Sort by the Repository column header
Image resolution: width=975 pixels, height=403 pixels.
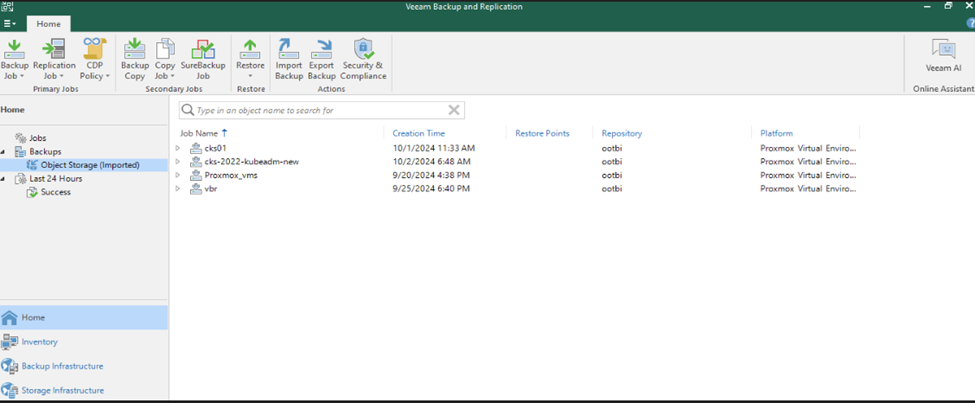click(622, 133)
